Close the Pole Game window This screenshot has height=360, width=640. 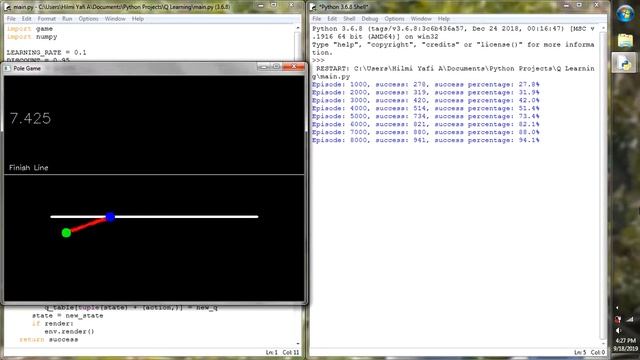[293, 67]
